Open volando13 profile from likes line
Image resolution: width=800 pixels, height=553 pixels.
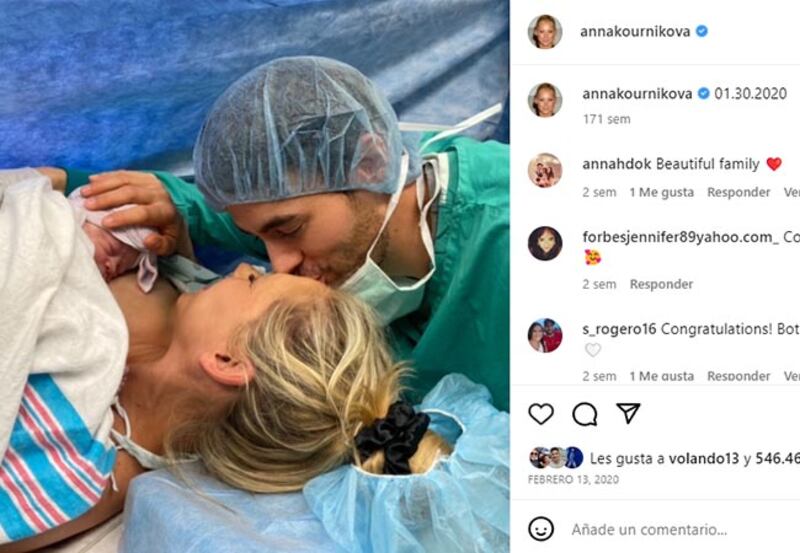704,459
